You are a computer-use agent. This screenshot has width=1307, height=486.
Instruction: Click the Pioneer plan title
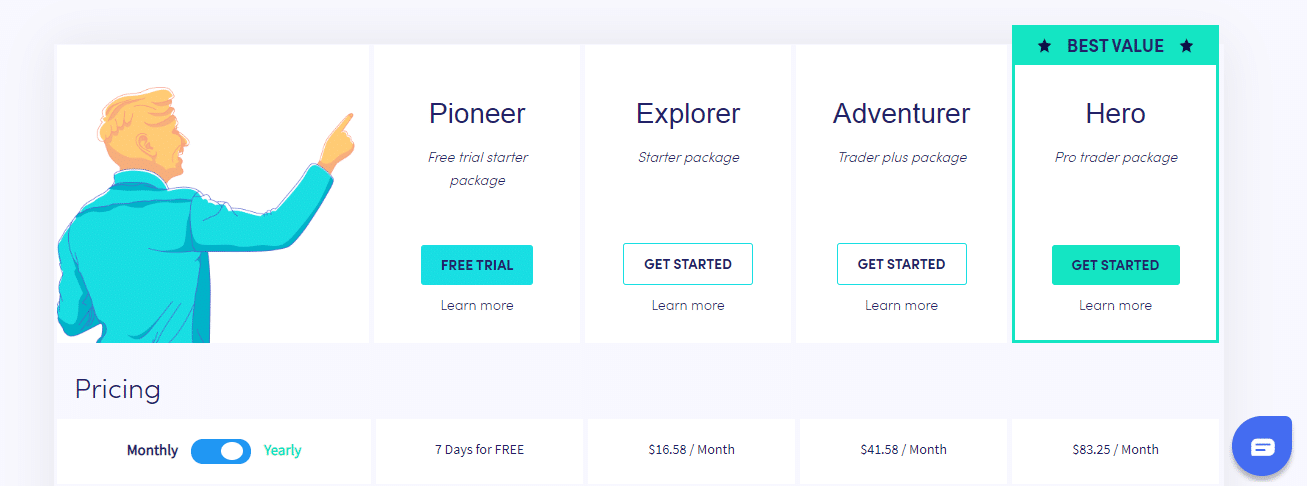tap(477, 114)
